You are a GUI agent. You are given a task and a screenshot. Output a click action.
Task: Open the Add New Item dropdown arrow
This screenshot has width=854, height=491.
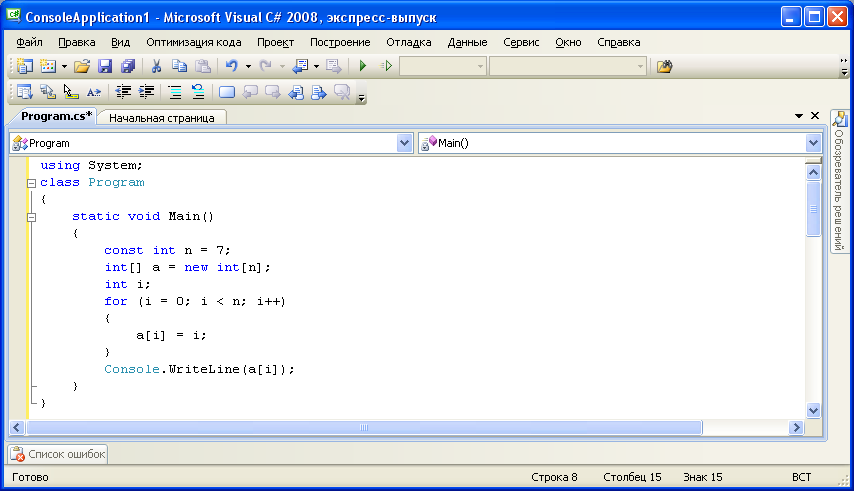click(64, 66)
